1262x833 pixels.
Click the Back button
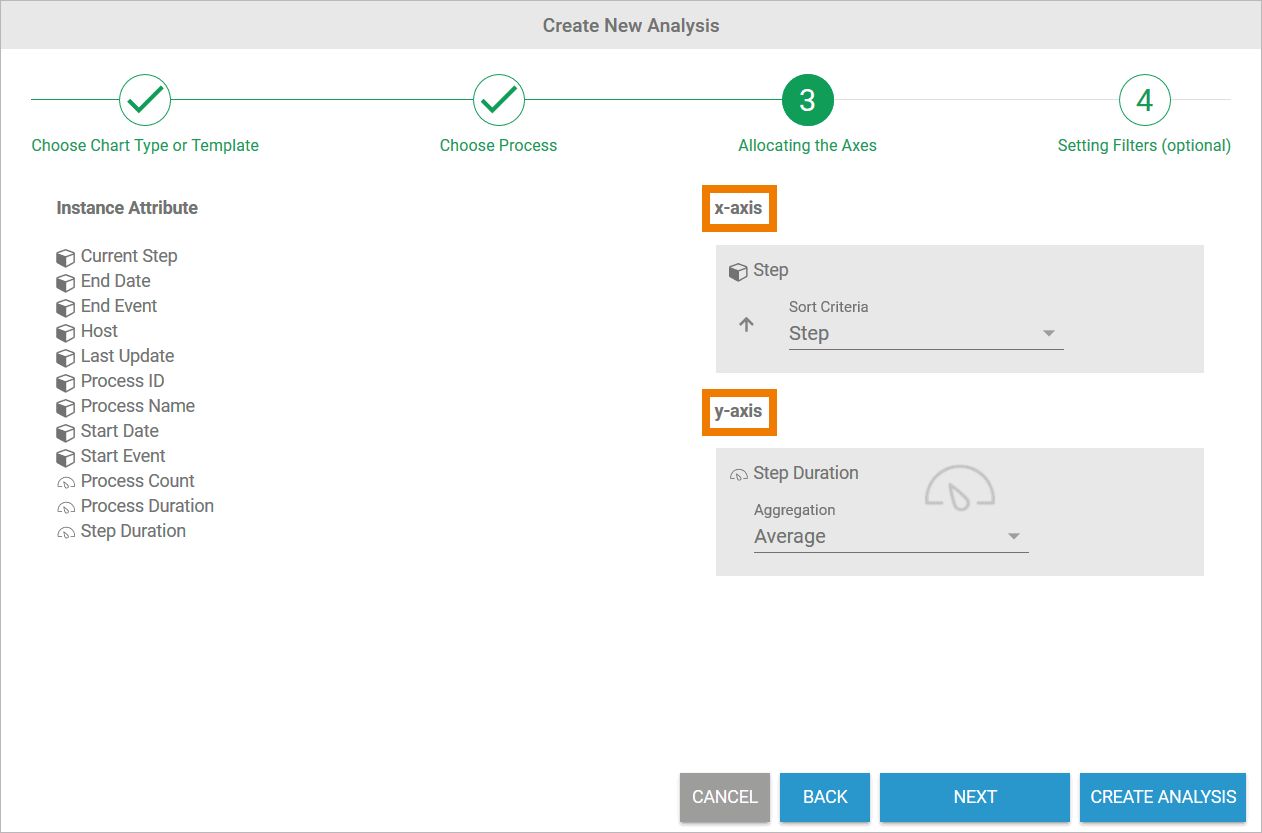tap(825, 797)
